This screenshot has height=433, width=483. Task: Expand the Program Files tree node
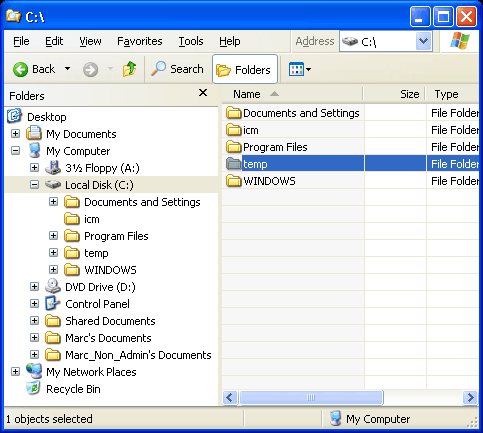coord(53,236)
